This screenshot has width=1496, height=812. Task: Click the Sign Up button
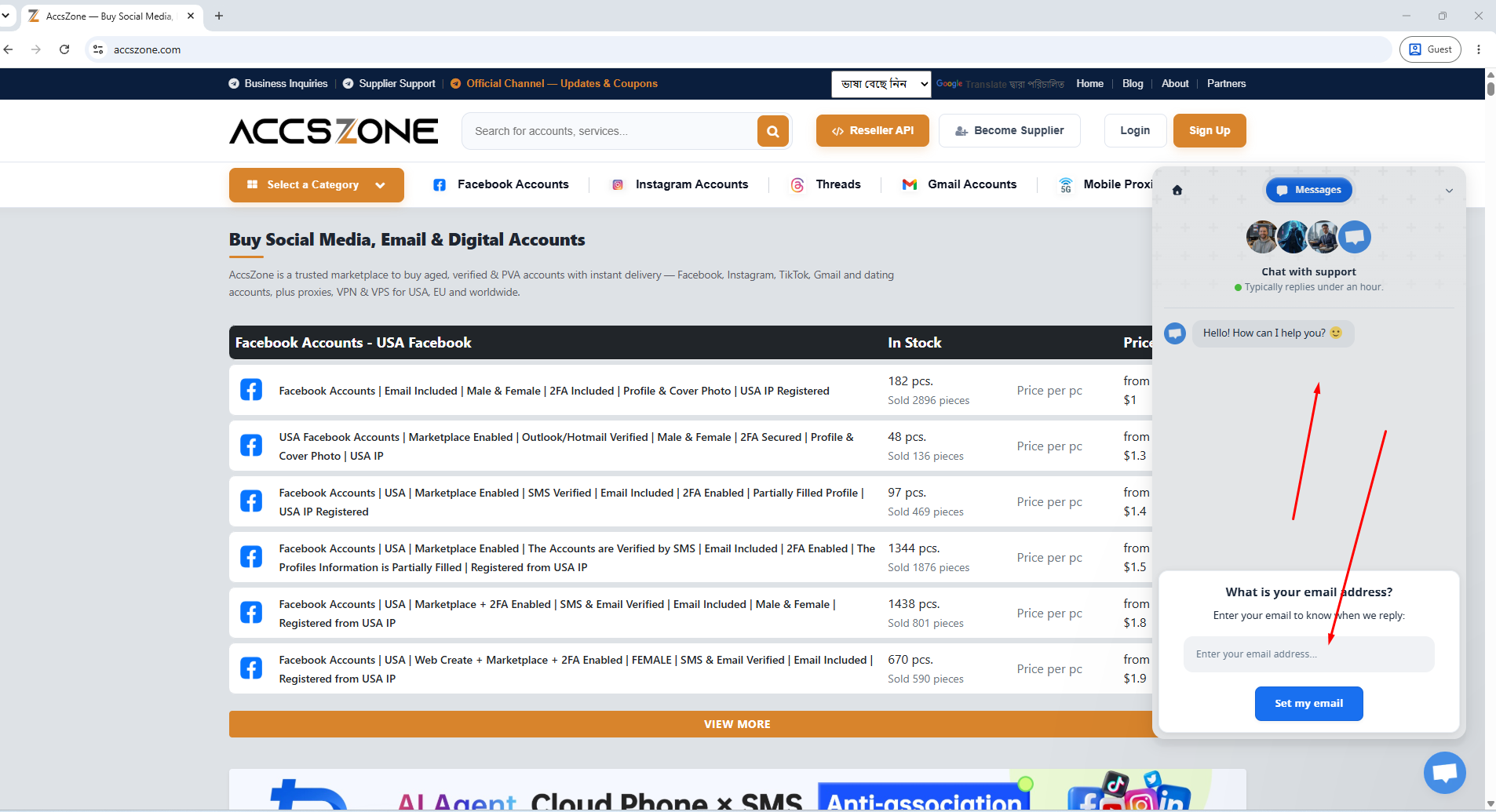[1210, 131]
